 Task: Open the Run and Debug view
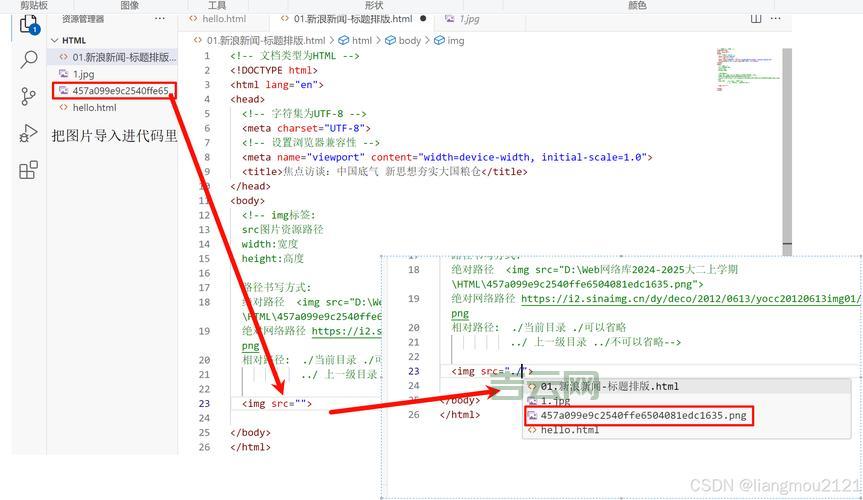tap(28, 134)
